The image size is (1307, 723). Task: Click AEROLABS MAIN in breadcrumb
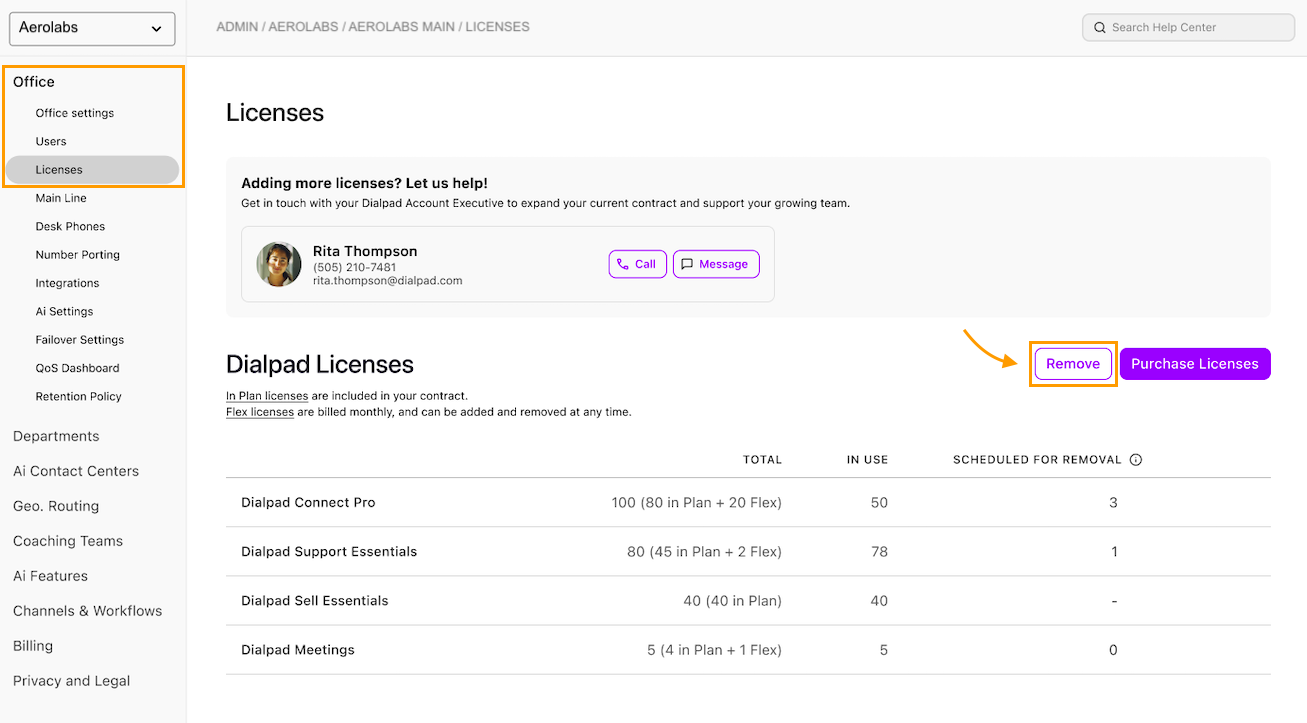coord(401,27)
